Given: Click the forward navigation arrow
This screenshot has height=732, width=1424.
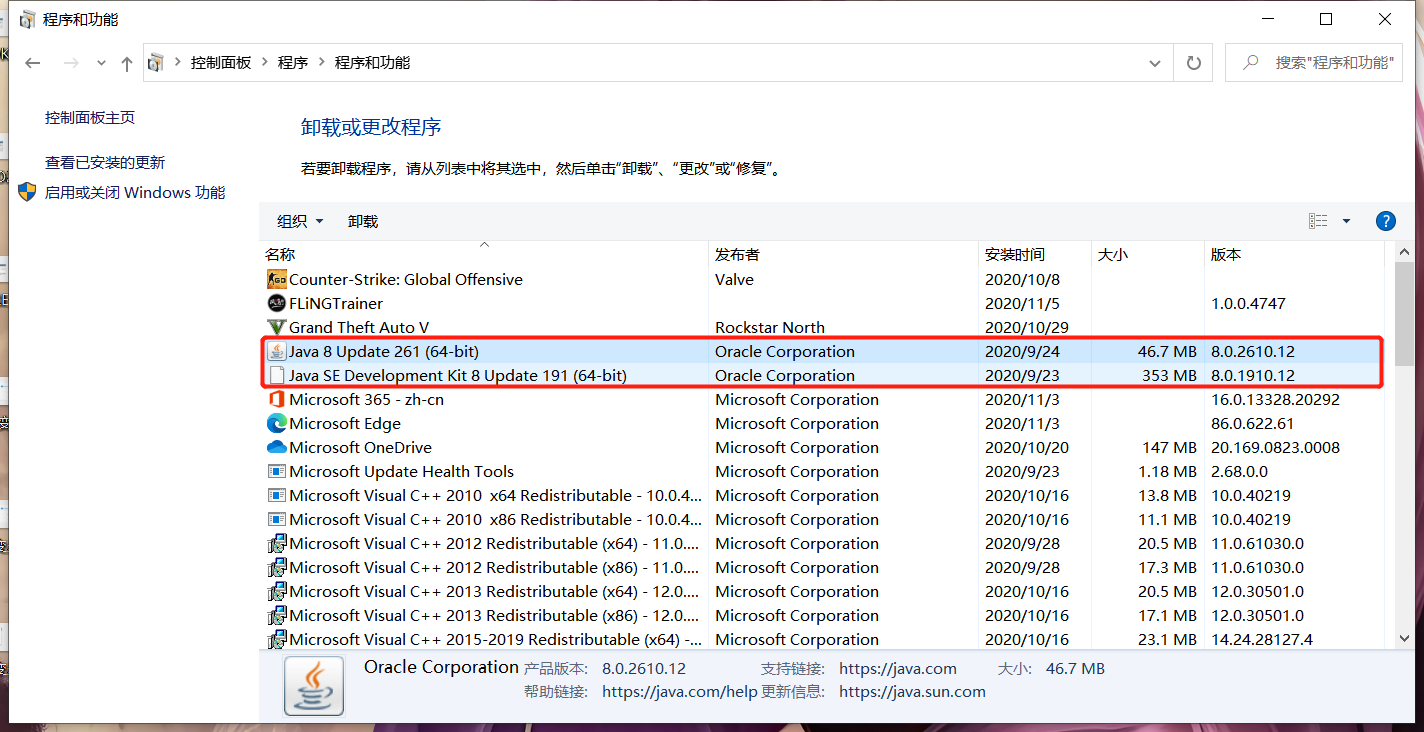Looking at the screenshot, I should tap(71, 63).
